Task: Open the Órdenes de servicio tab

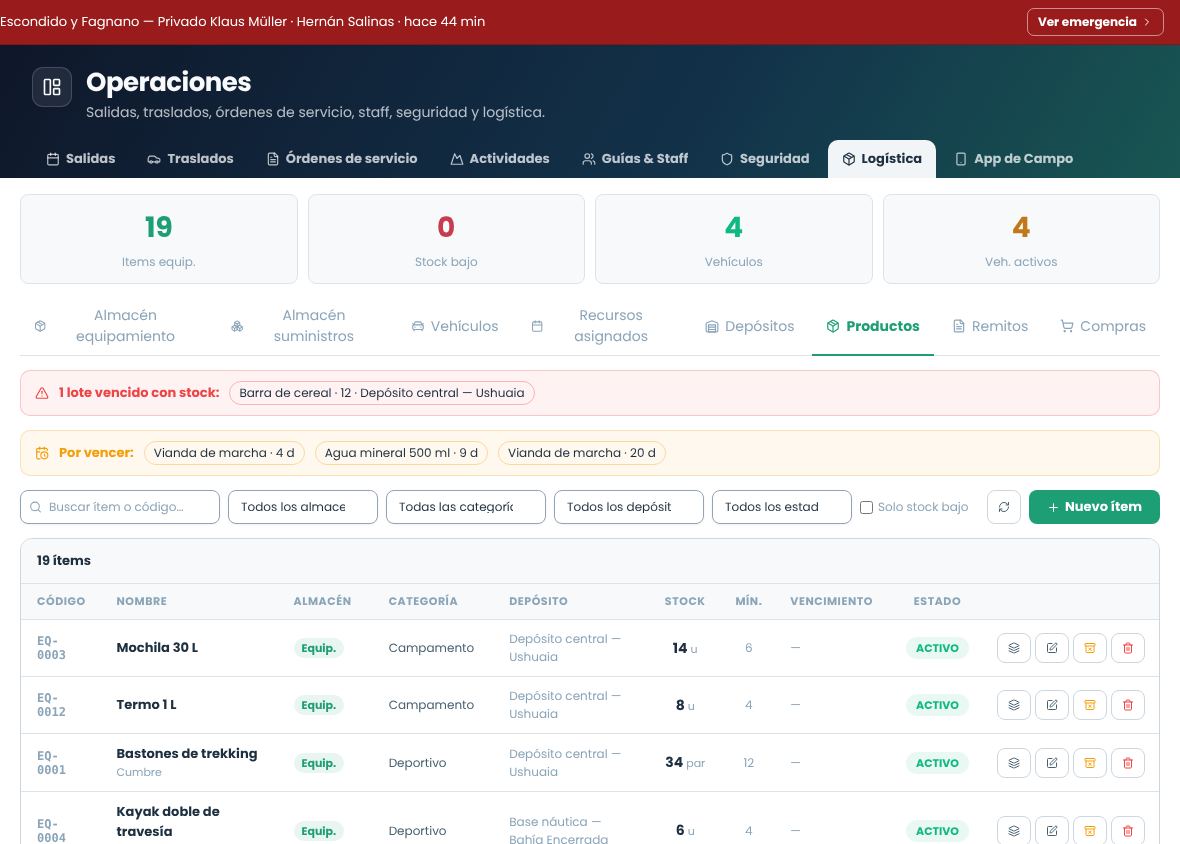Action: (342, 159)
